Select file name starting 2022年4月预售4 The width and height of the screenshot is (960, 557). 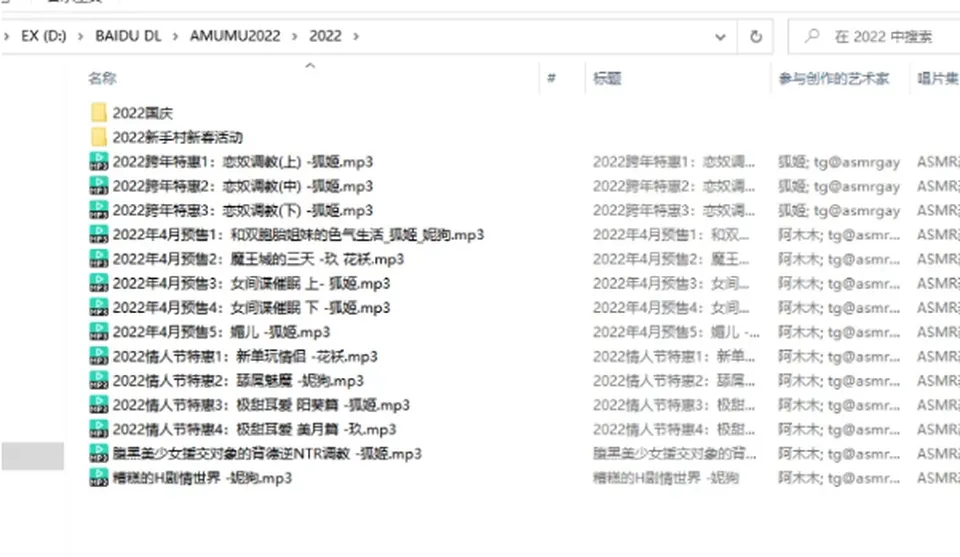coord(252,307)
